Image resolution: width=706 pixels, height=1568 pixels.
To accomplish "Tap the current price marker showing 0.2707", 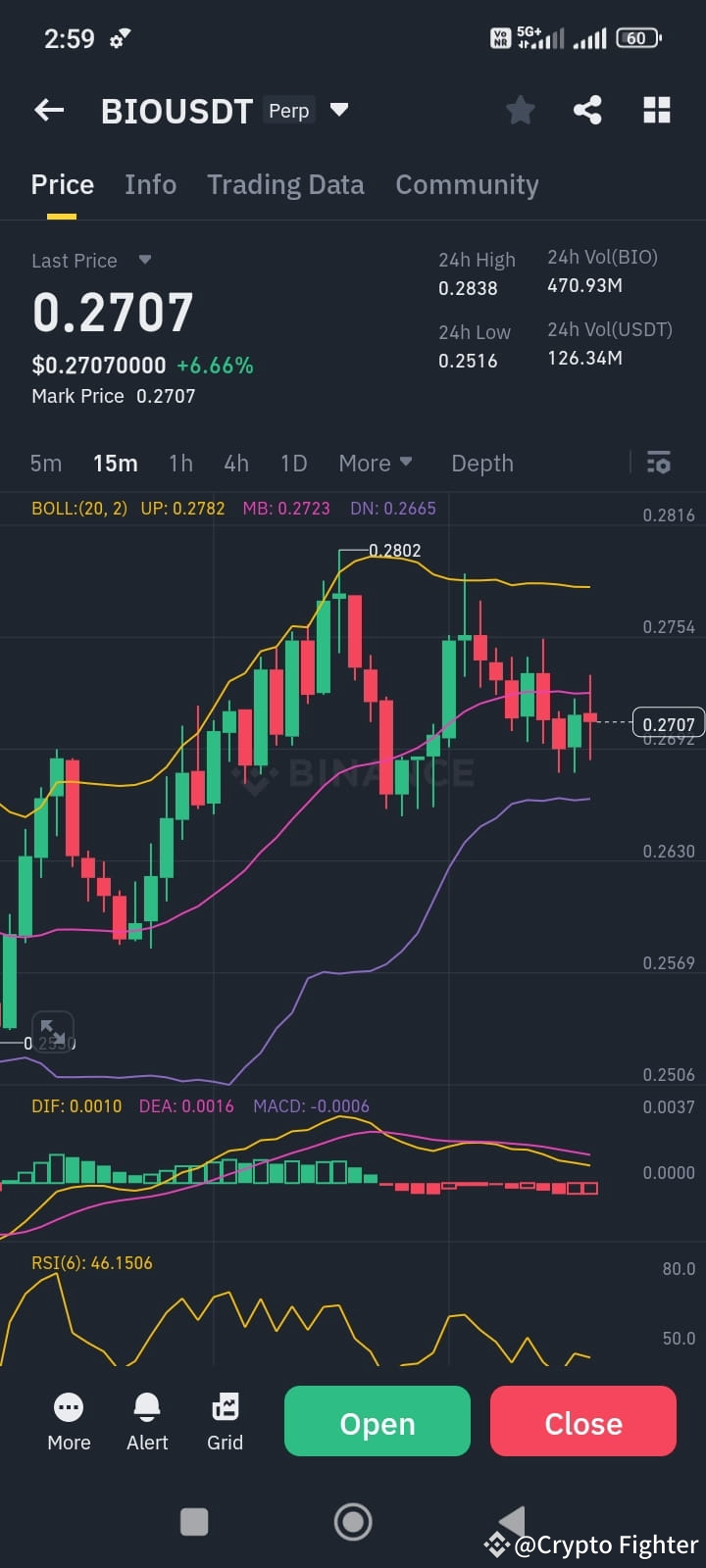I will [670, 723].
